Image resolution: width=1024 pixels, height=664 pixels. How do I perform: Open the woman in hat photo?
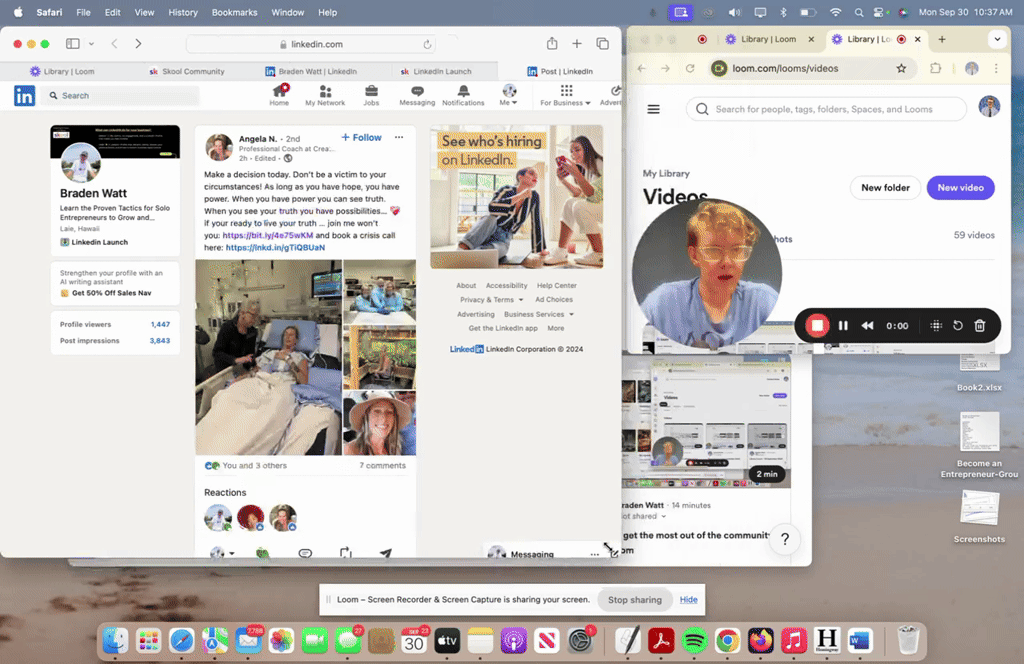click(x=379, y=423)
